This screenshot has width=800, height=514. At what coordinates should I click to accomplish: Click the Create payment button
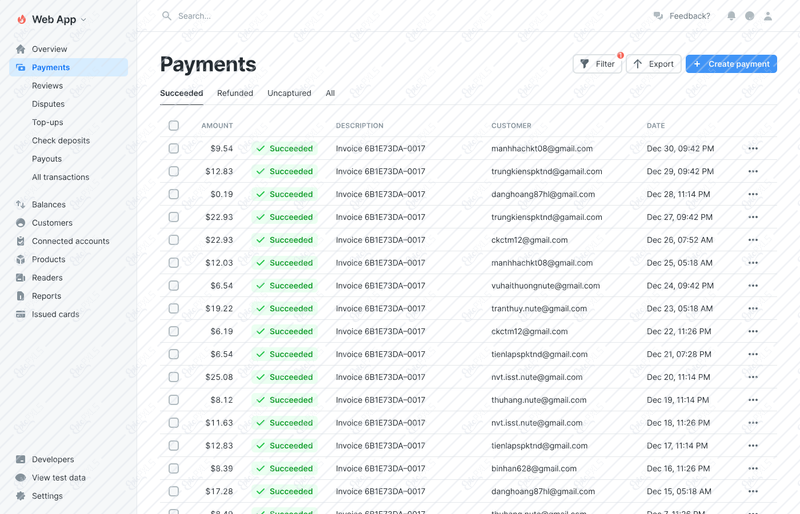click(x=731, y=64)
